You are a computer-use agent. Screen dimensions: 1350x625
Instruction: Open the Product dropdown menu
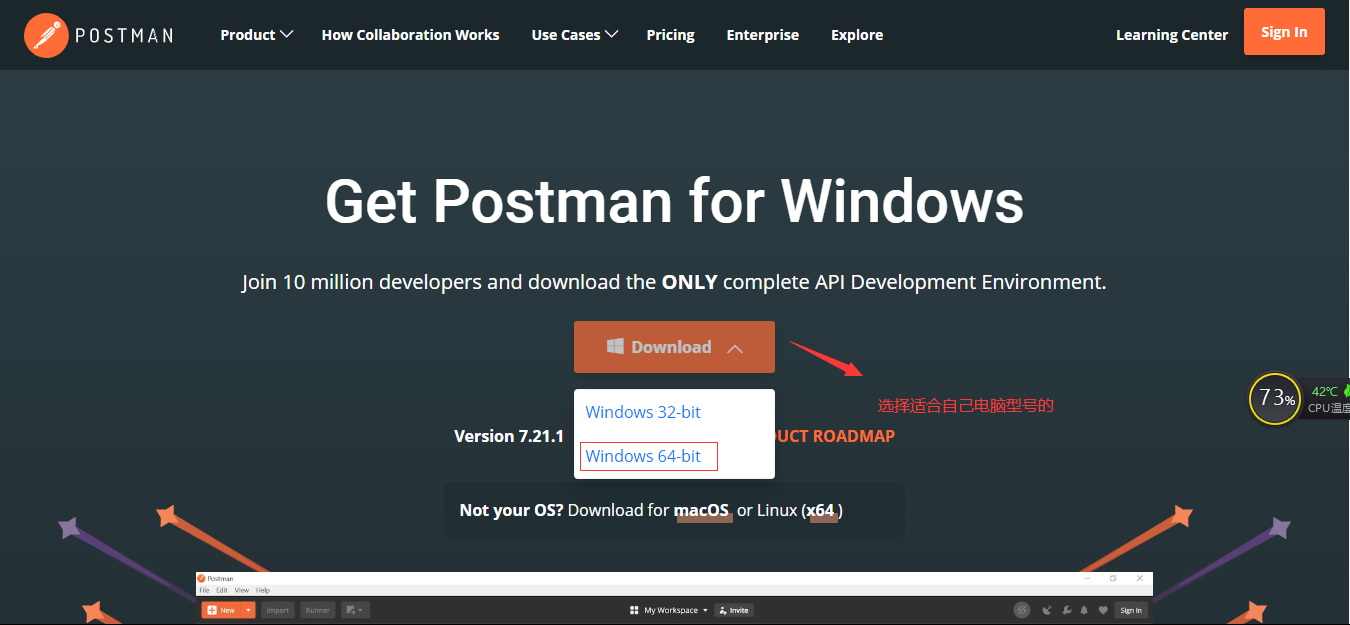click(256, 35)
